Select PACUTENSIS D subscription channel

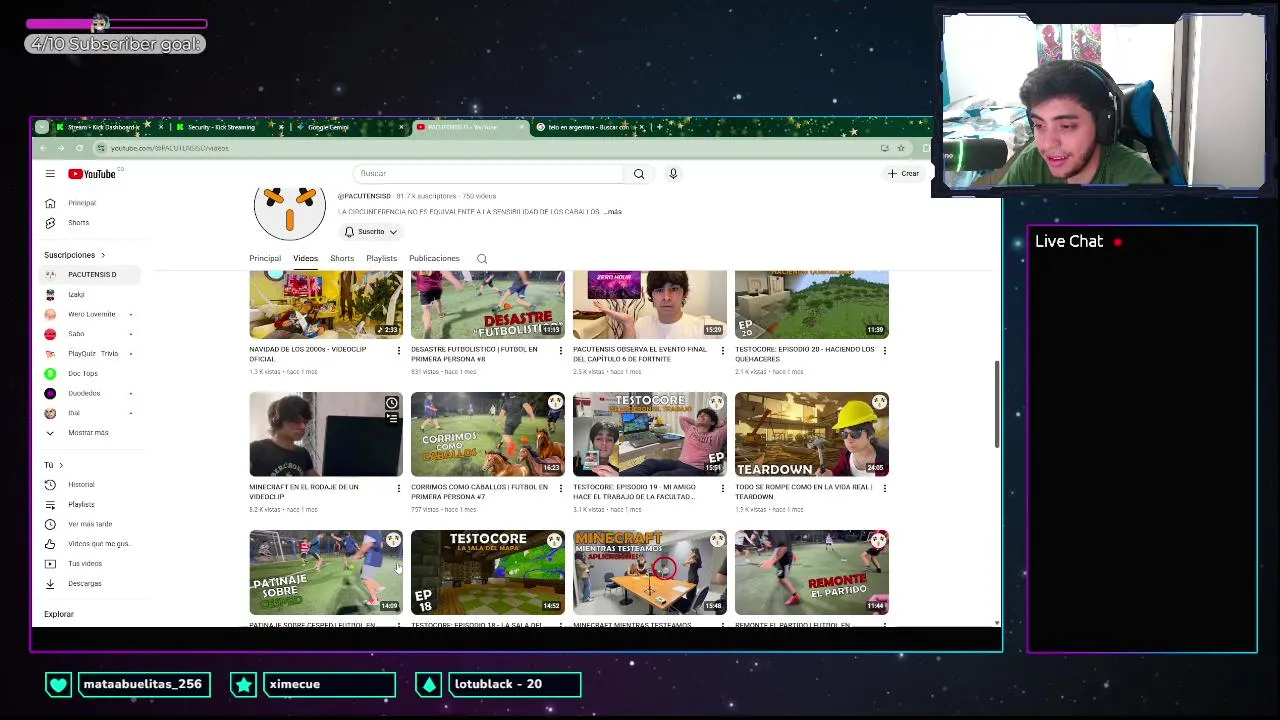93,274
